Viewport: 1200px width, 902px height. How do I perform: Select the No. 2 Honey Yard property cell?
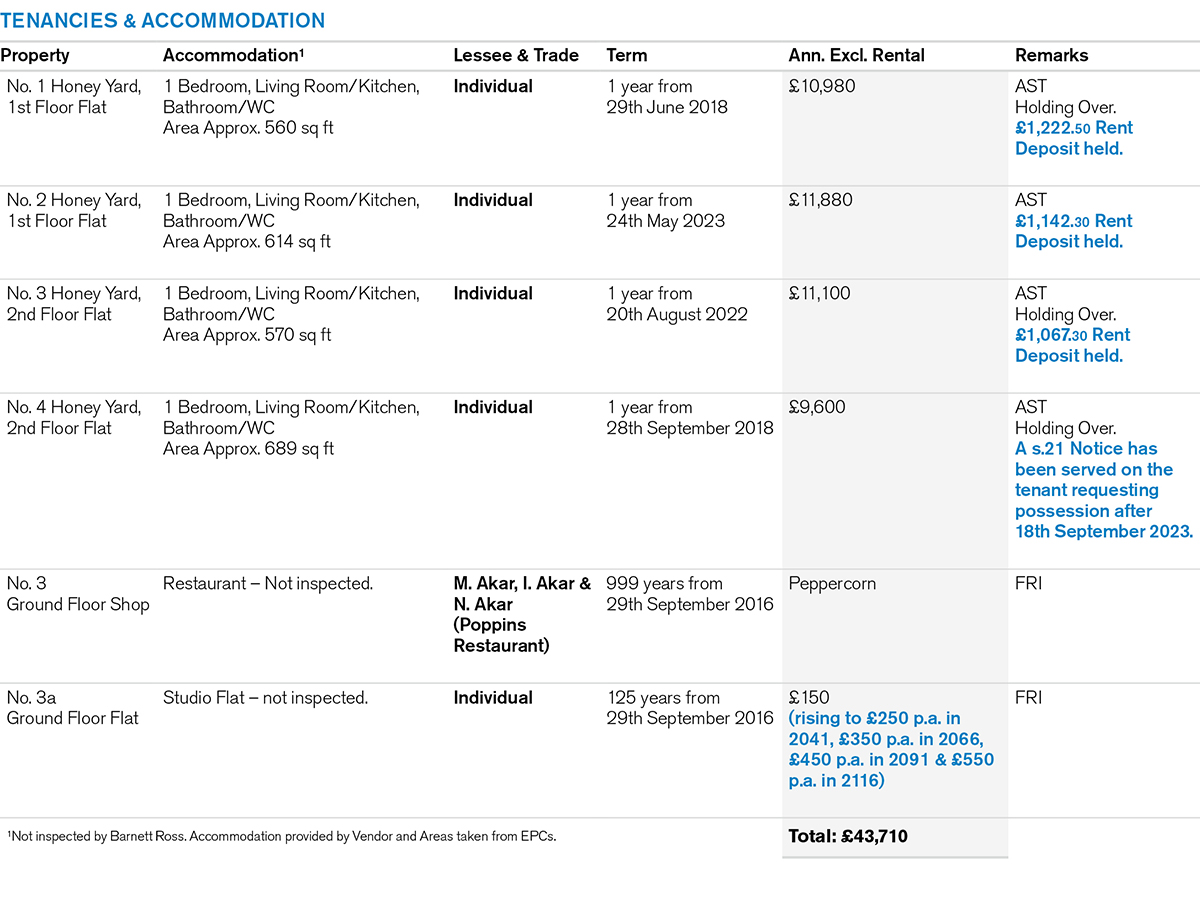coord(74,211)
